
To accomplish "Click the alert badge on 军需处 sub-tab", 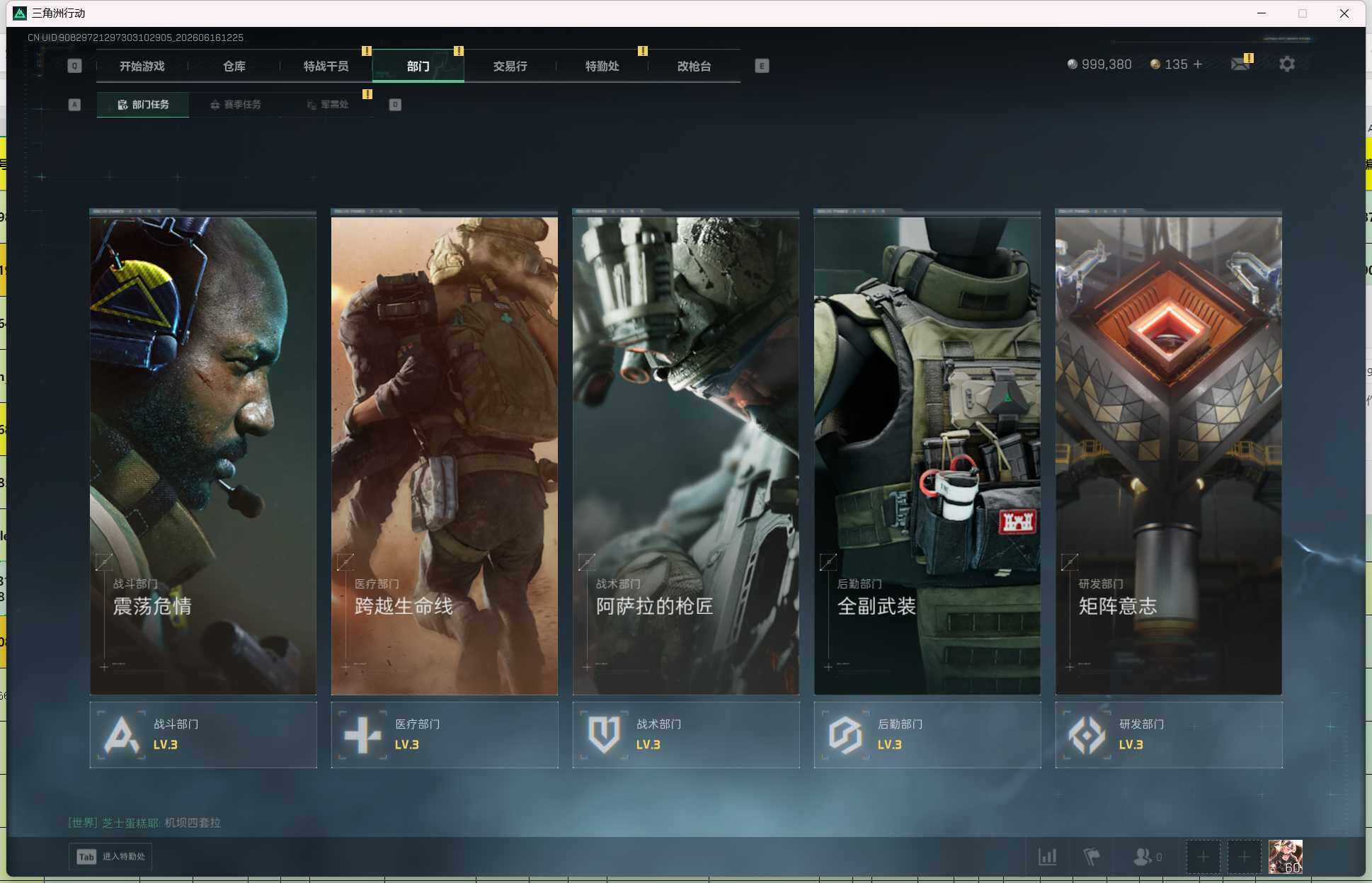I will pos(367,94).
